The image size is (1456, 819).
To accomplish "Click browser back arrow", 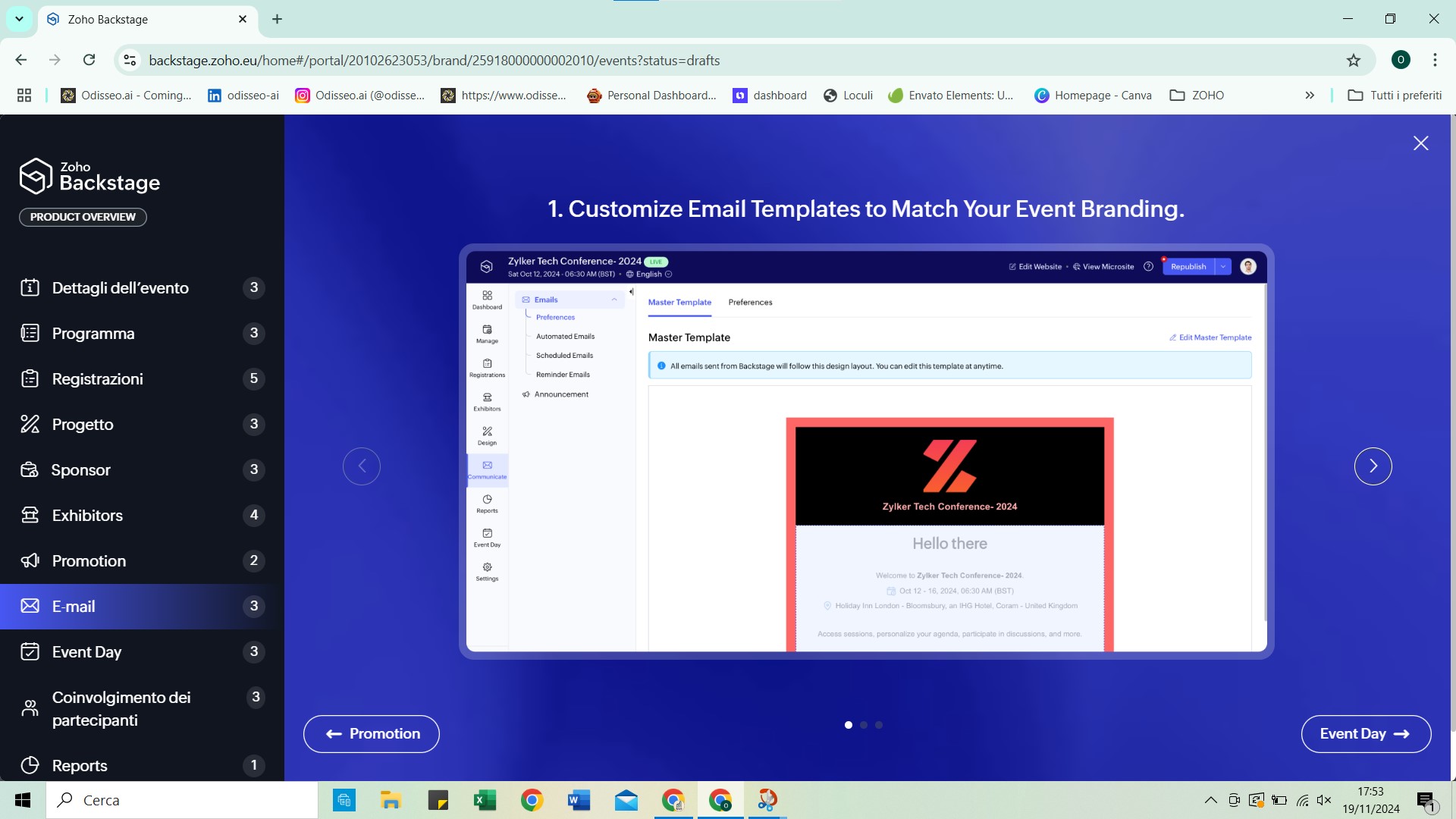I will click(21, 60).
